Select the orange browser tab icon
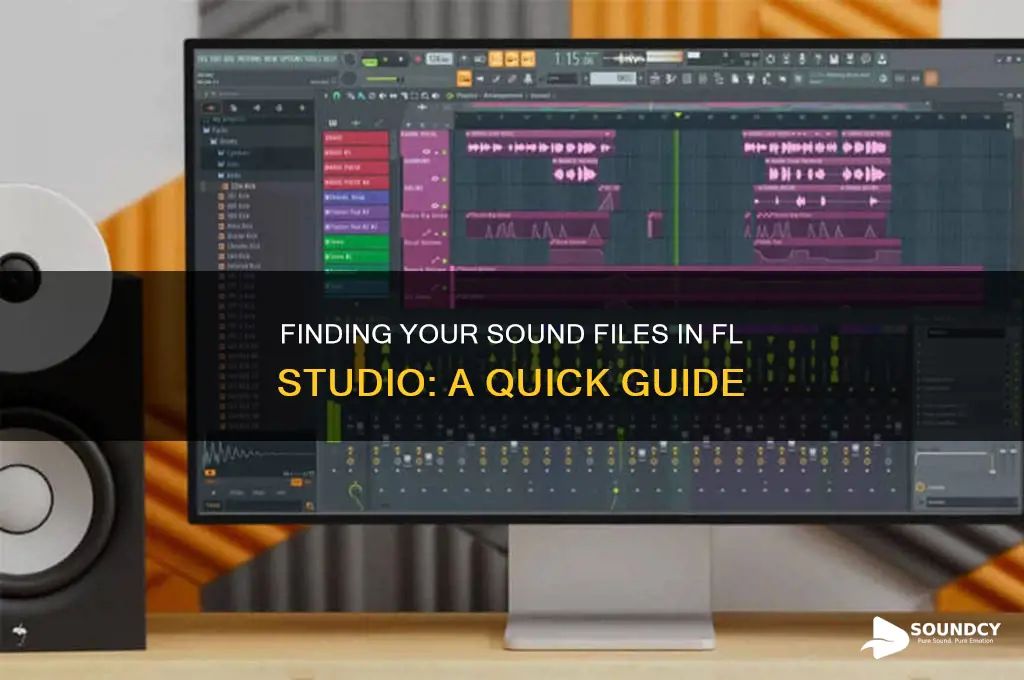 click(x=210, y=108)
